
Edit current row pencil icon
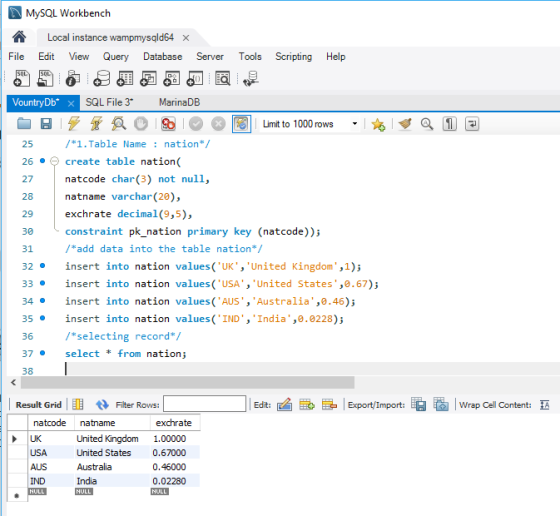(284, 405)
